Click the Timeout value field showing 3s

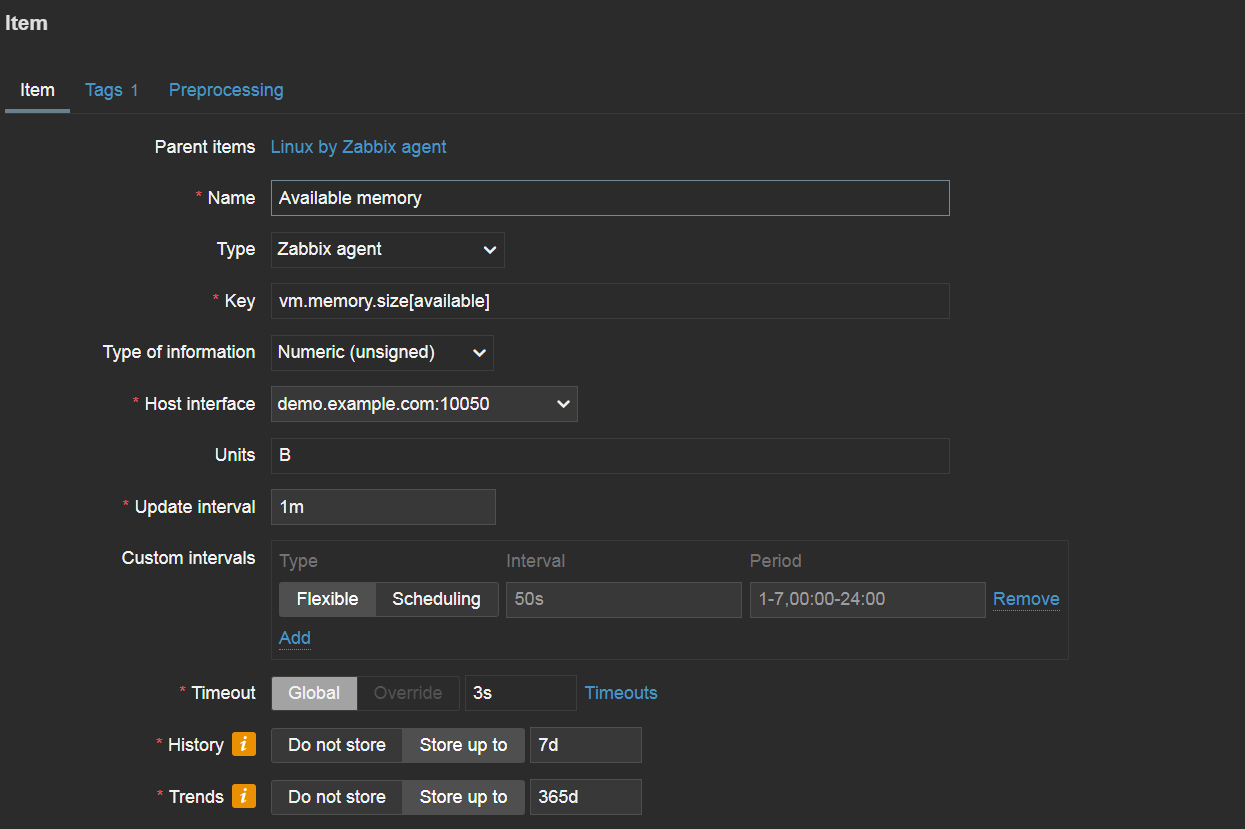521,693
